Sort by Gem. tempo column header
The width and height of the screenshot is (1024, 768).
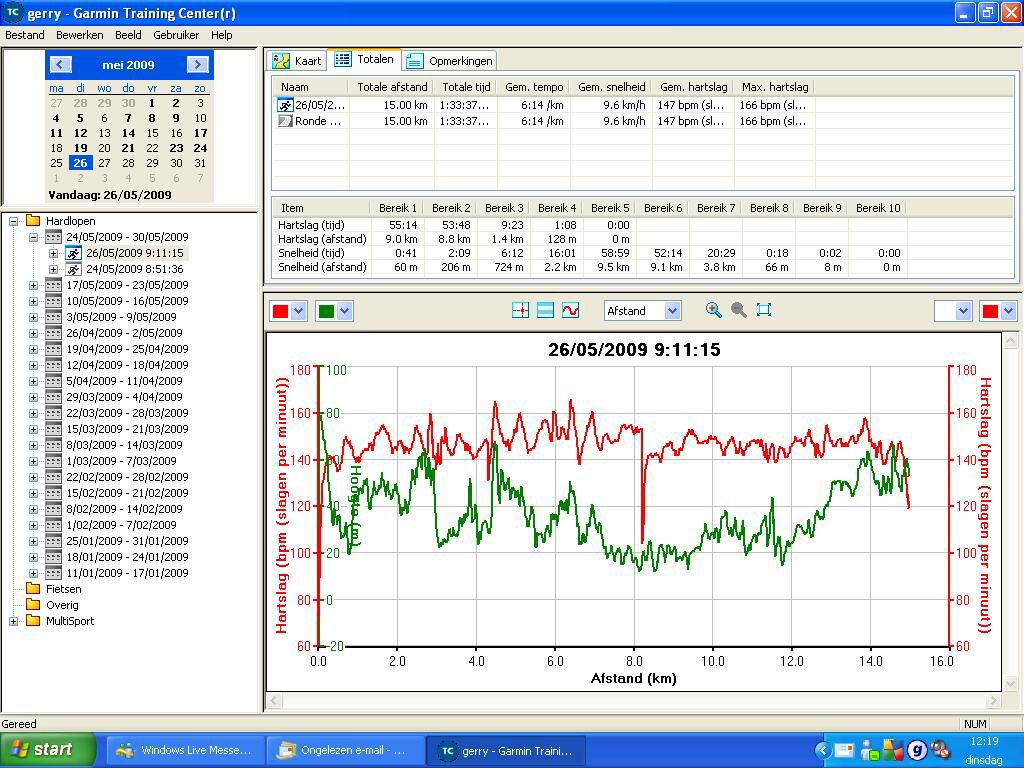click(534, 87)
